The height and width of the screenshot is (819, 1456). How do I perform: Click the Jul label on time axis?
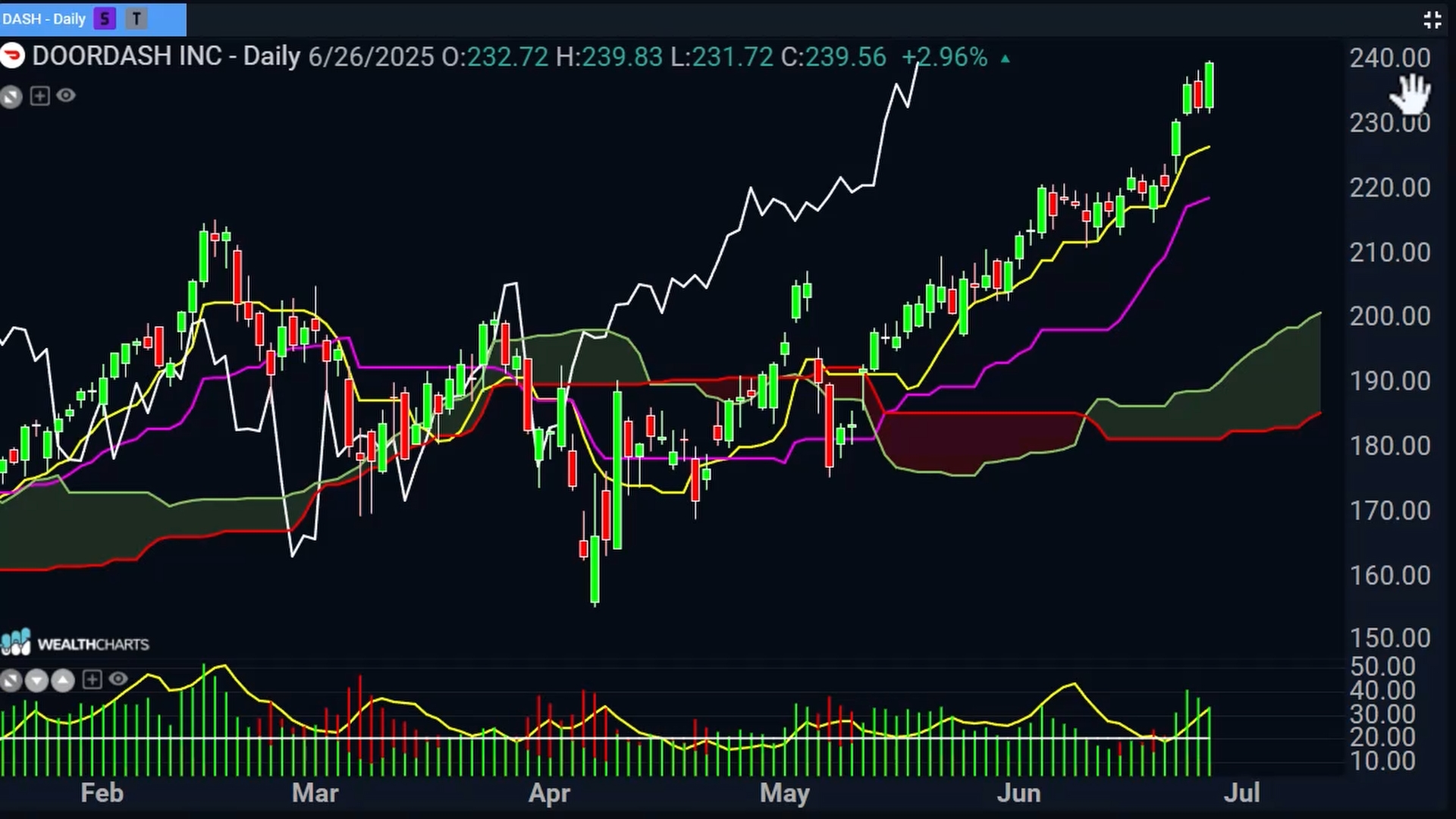(1241, 793)
